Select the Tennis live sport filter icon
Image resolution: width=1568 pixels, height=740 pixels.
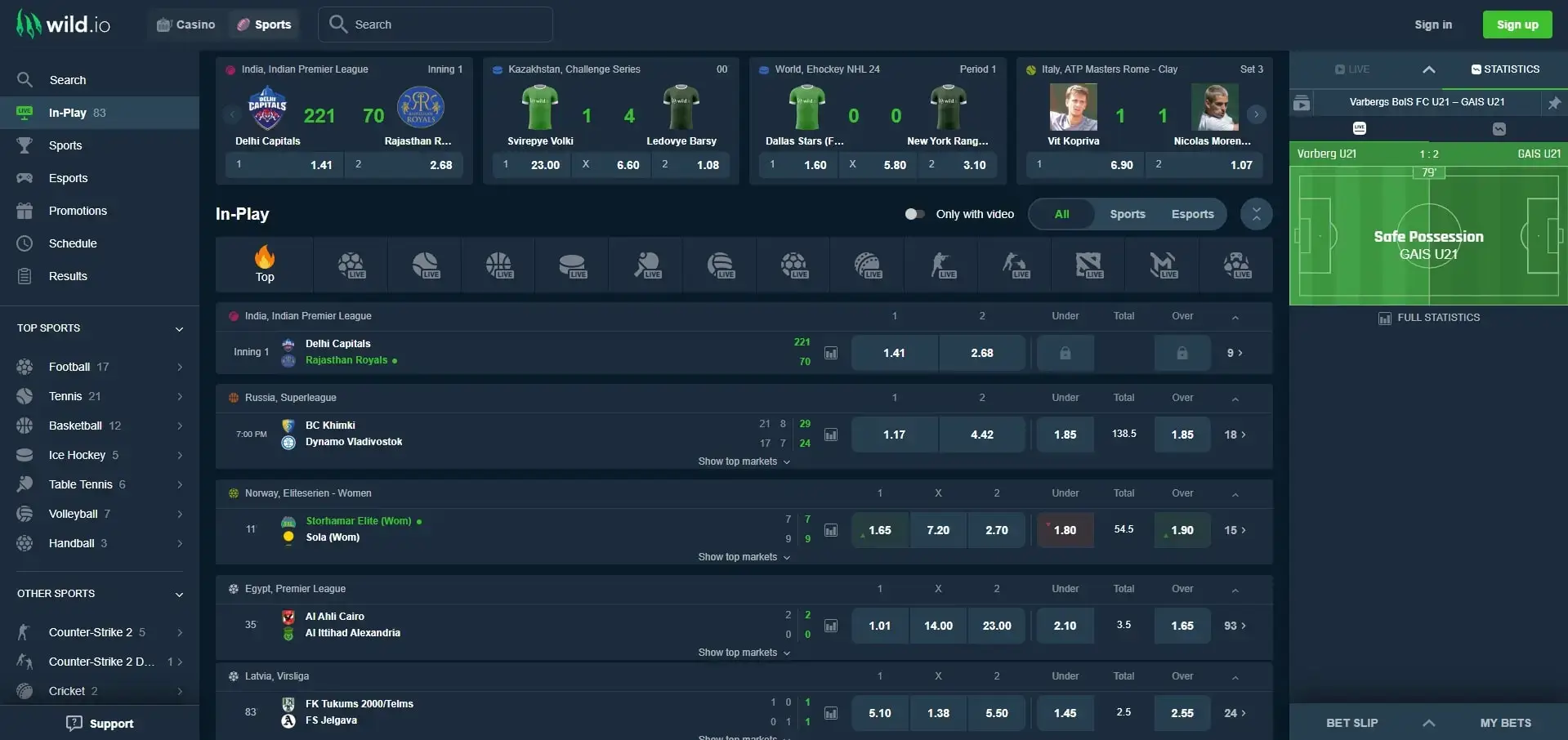[425, 265]
